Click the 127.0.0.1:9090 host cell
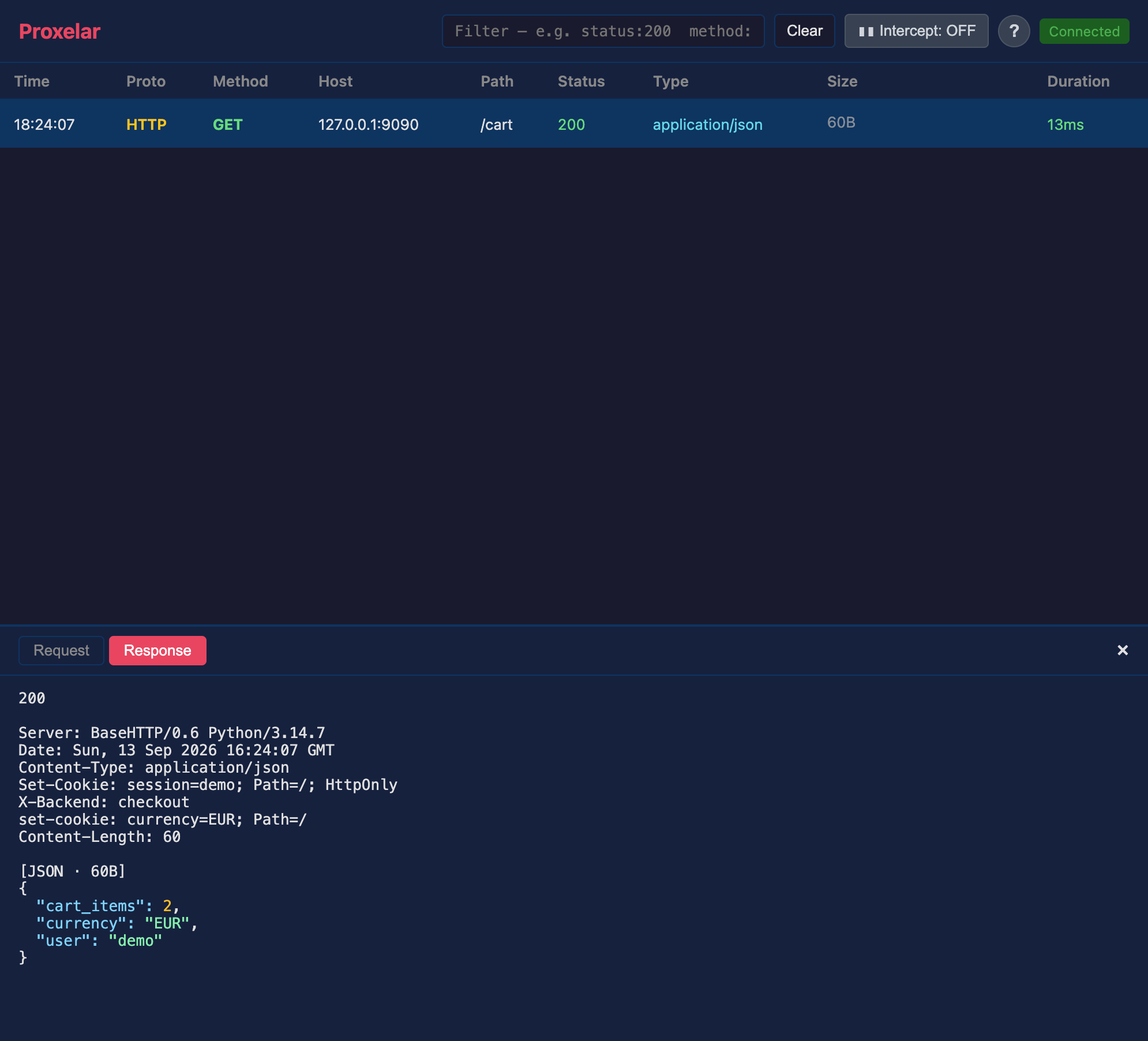The image size is (1148, 1041). tap(368, 125)
